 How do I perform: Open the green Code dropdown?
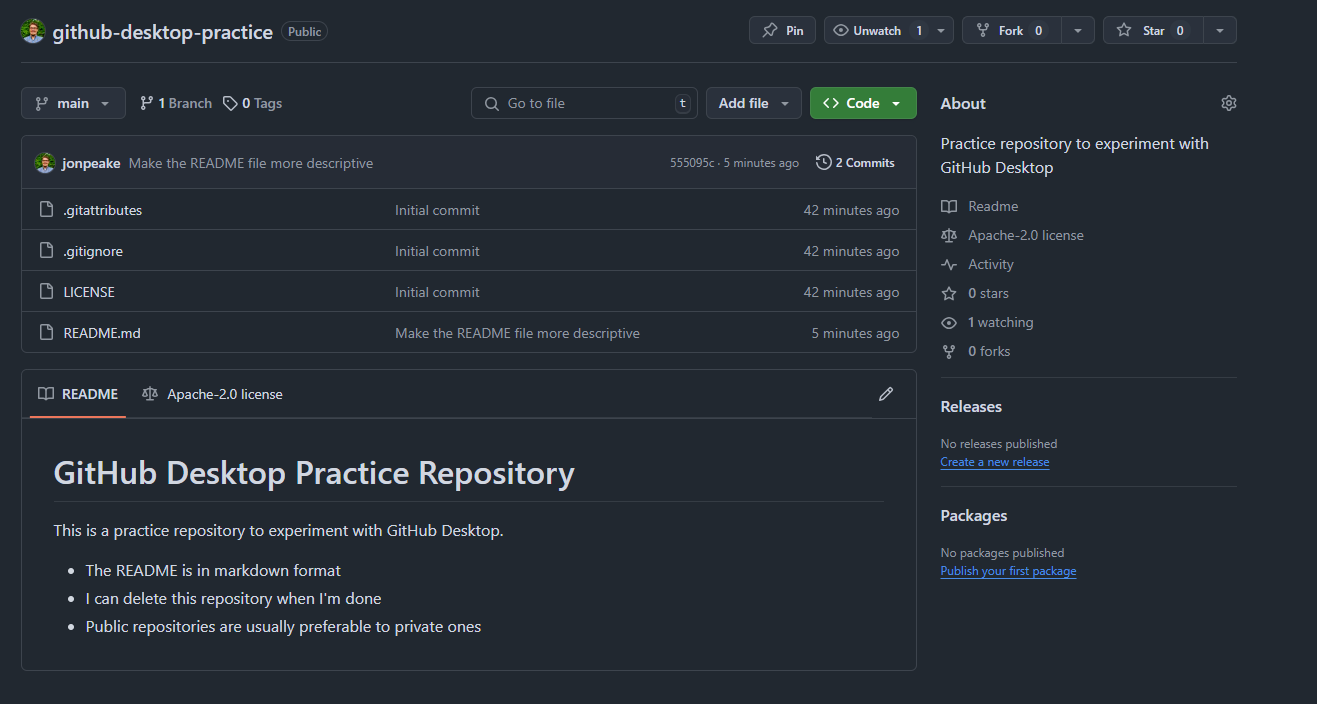coord(863,103)
